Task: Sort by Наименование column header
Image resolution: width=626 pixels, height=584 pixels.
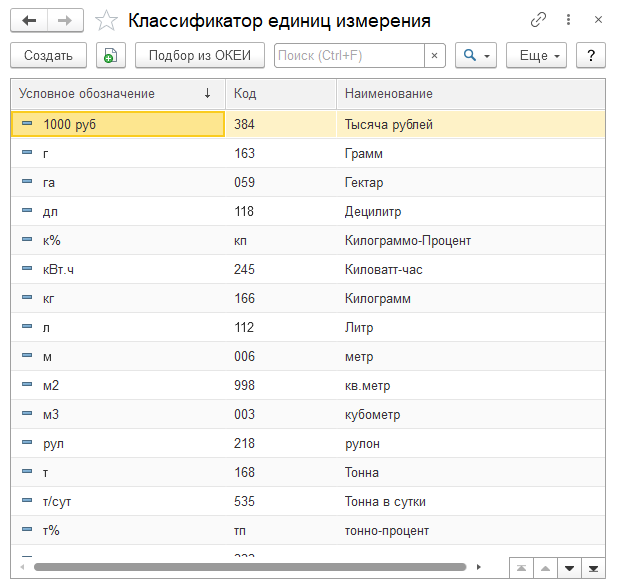Action: click(x=471, y=94)
